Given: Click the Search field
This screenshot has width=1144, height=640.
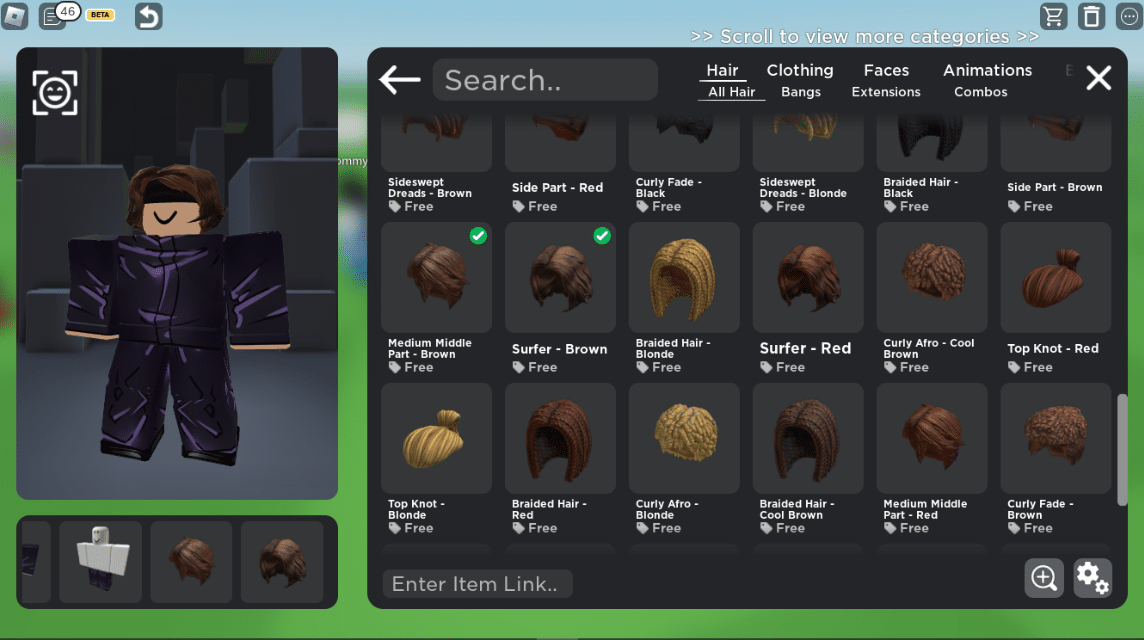Looking at the screenshot, I should pyautogui.click(x=545, y=79).
